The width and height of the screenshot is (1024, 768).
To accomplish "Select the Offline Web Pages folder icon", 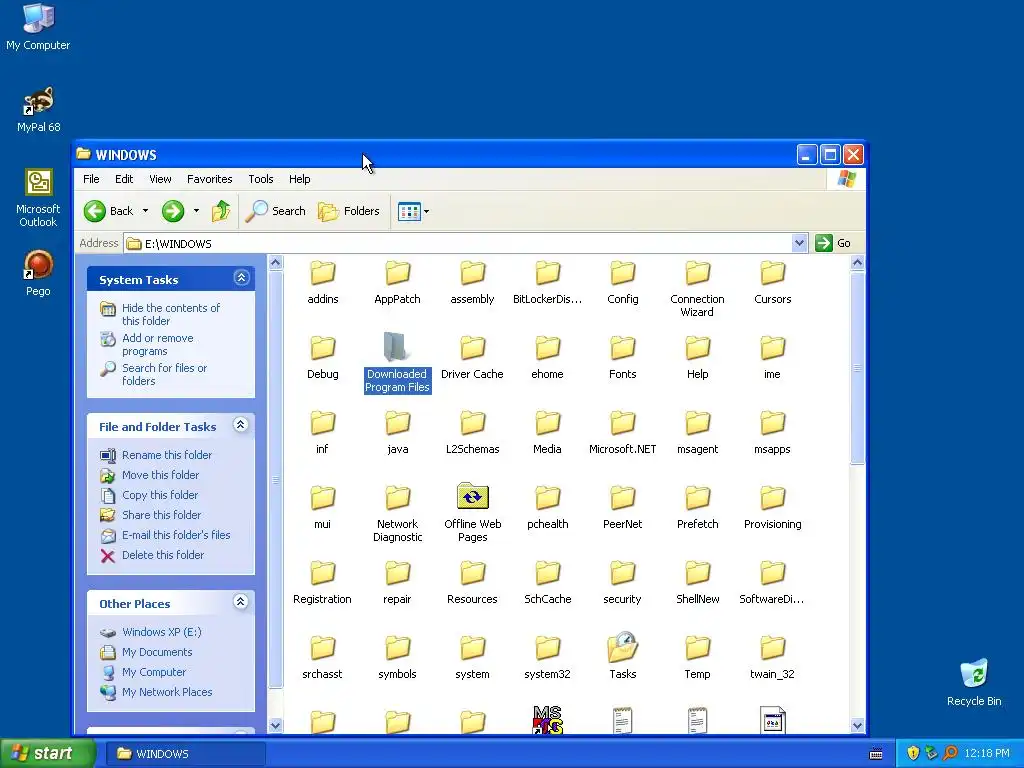I will tap(473, 497).
